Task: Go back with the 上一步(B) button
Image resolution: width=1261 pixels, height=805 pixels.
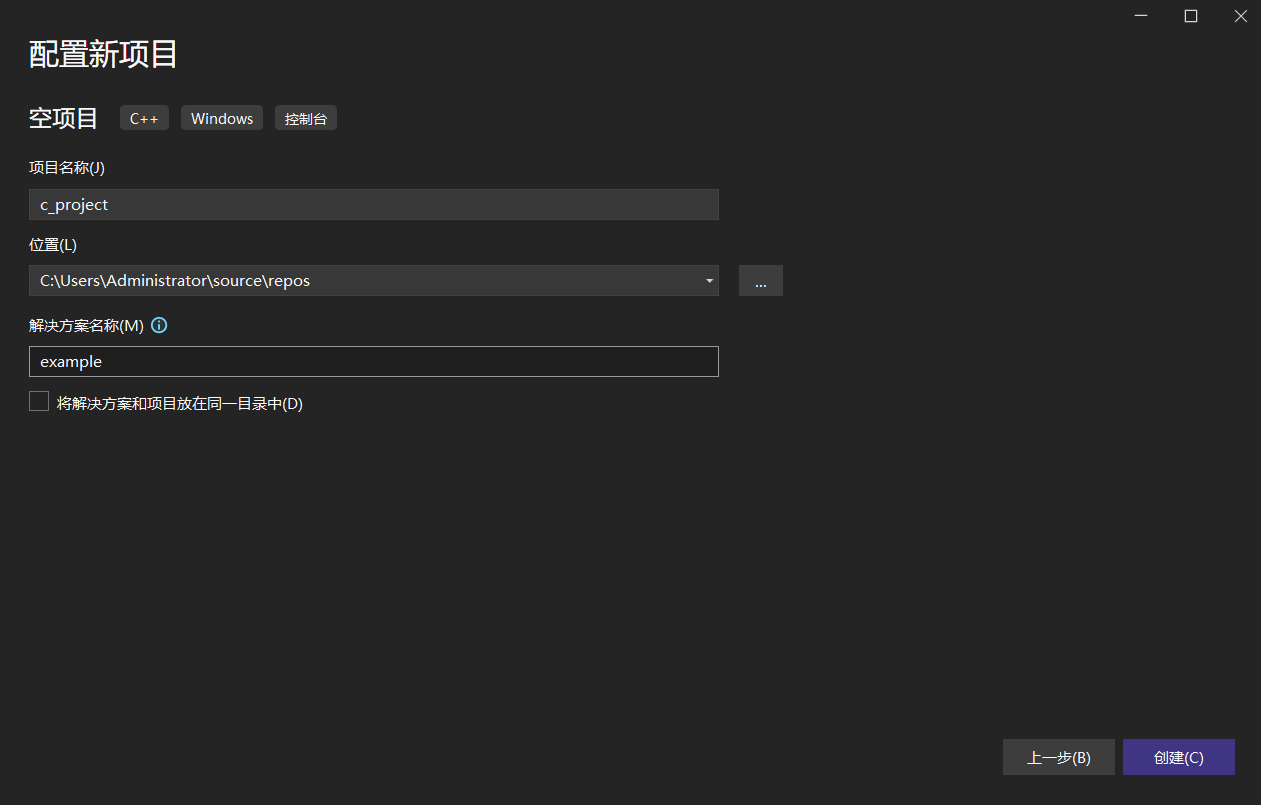Action: 1058,757
